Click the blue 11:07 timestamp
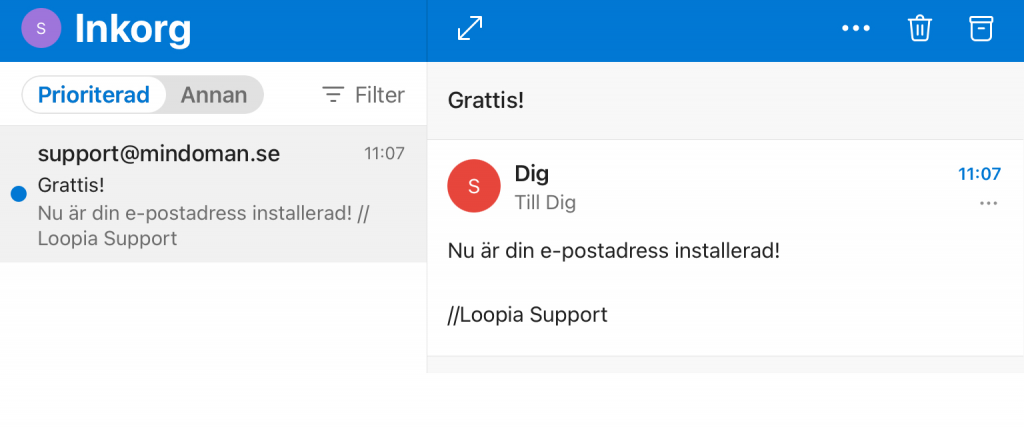The width and height of the screenshot is (1024, 427). (979, 174)
